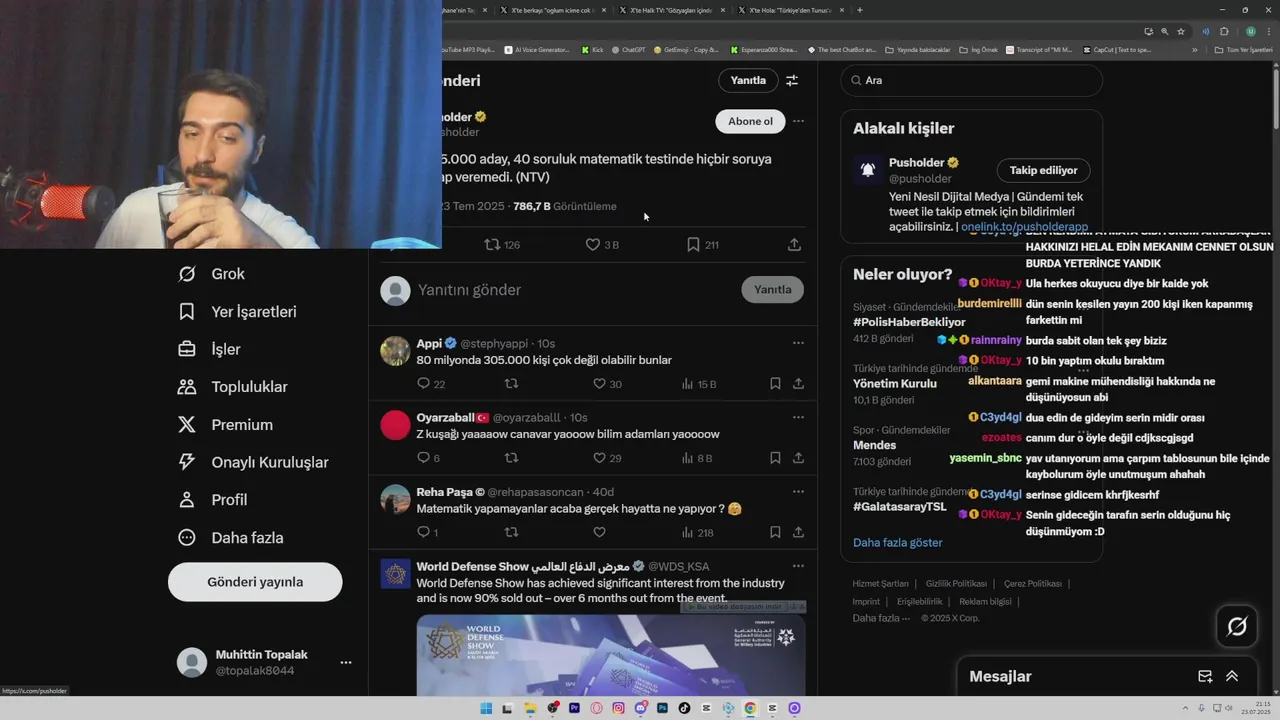
Task: Open Instagram from taskbar
Action: click(x=619, y=708)
